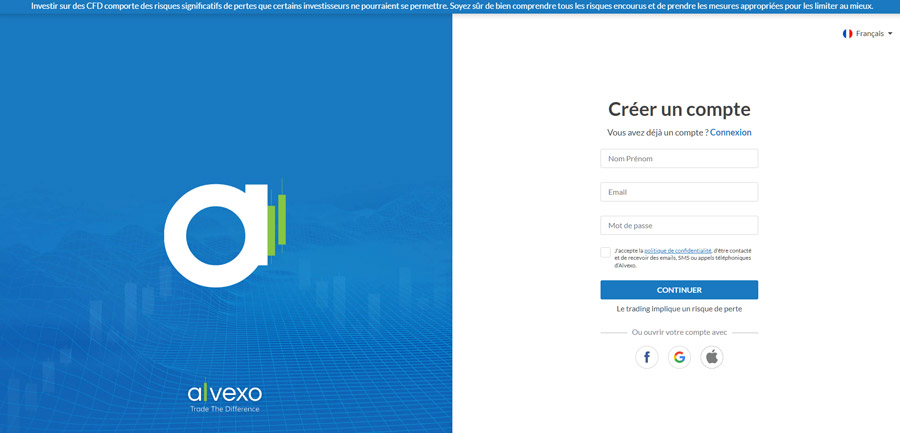Click the CONTINUER button
This screenshot has height=433, width=900.
(679, 290)
